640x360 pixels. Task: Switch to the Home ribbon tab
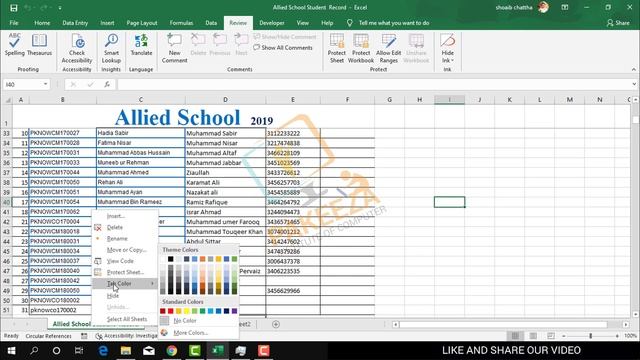click(x=42, y=23)
